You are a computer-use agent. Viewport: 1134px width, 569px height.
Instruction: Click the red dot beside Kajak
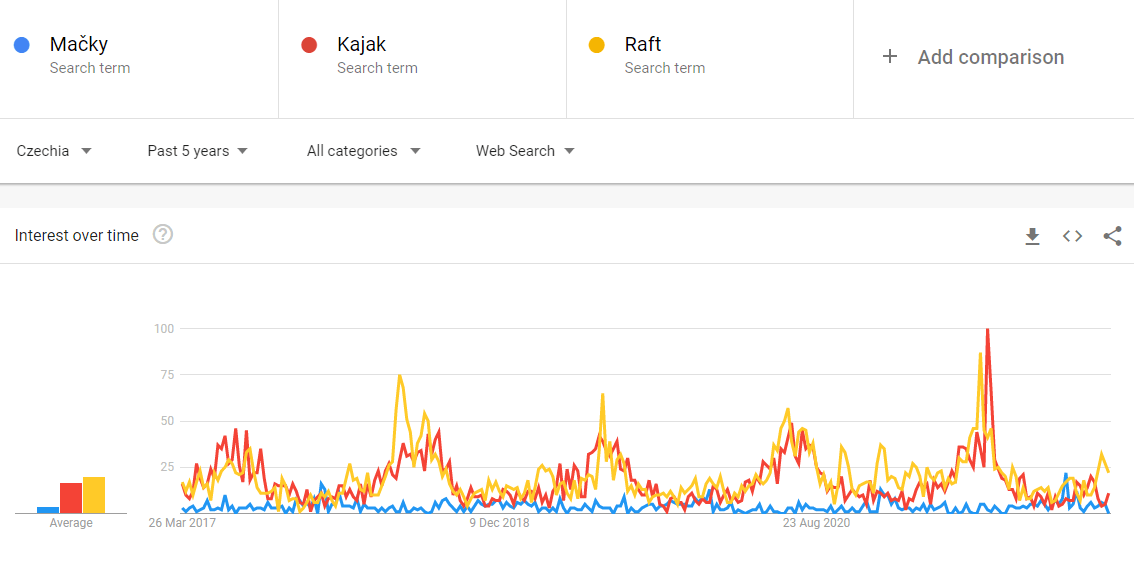(309, 45)
